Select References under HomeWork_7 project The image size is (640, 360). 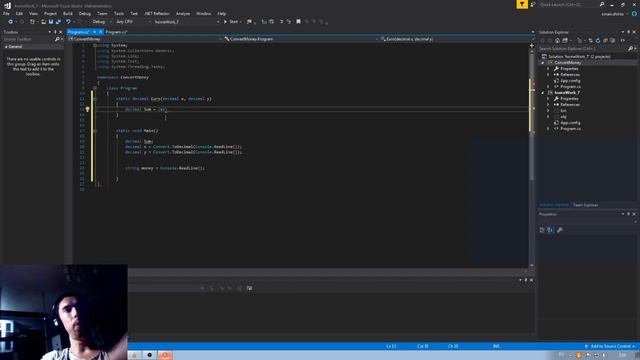(570, 105)
